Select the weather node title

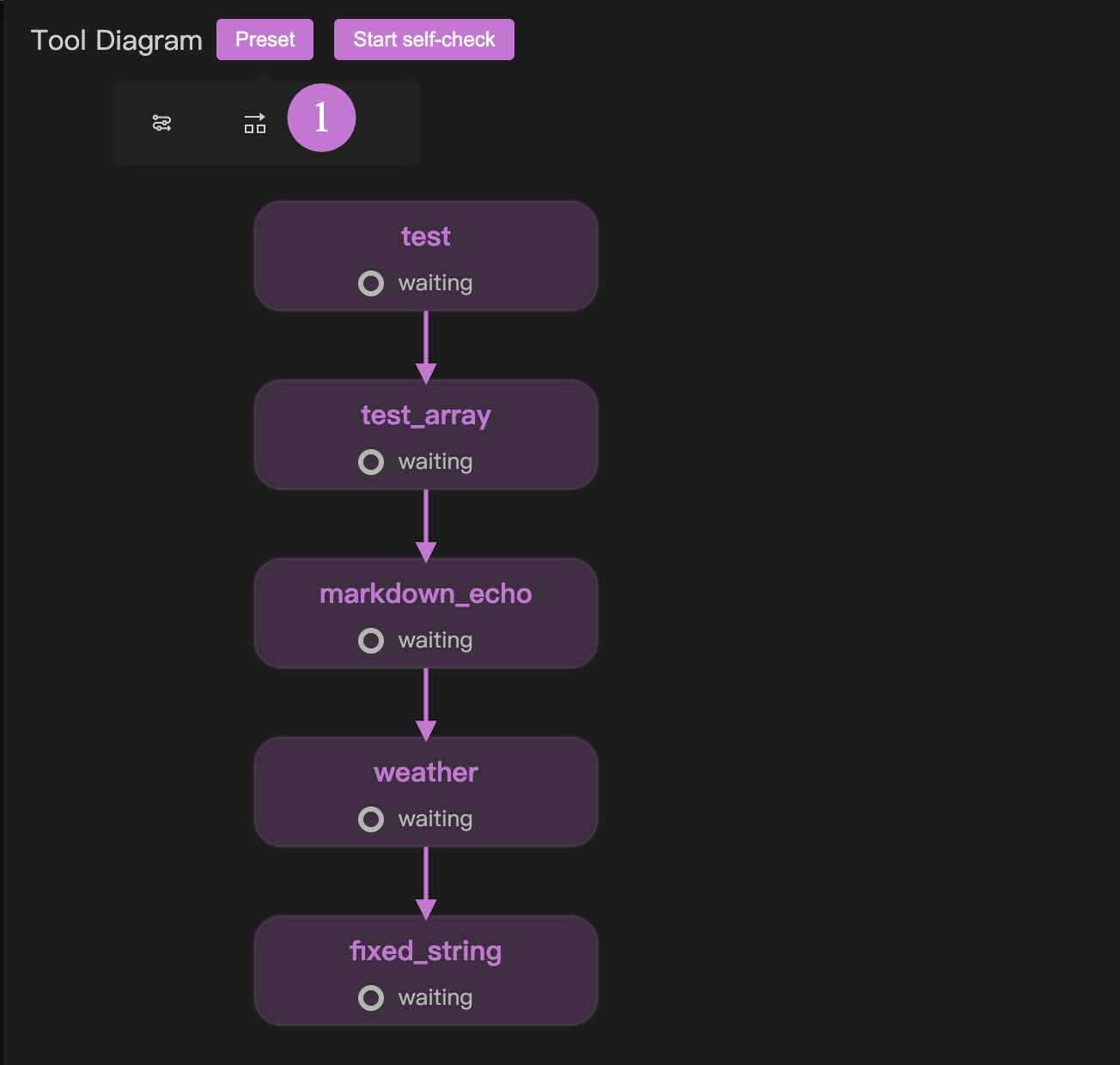pos(426,772)
